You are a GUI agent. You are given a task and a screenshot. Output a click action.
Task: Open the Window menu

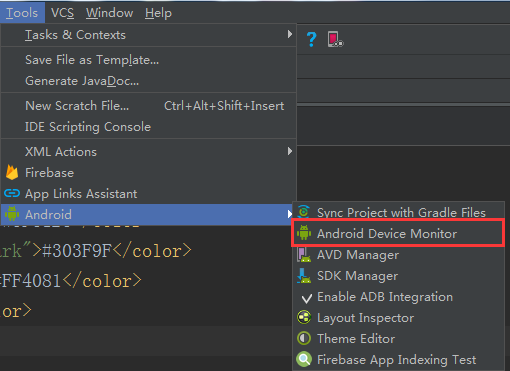click(x=109, y=13)
